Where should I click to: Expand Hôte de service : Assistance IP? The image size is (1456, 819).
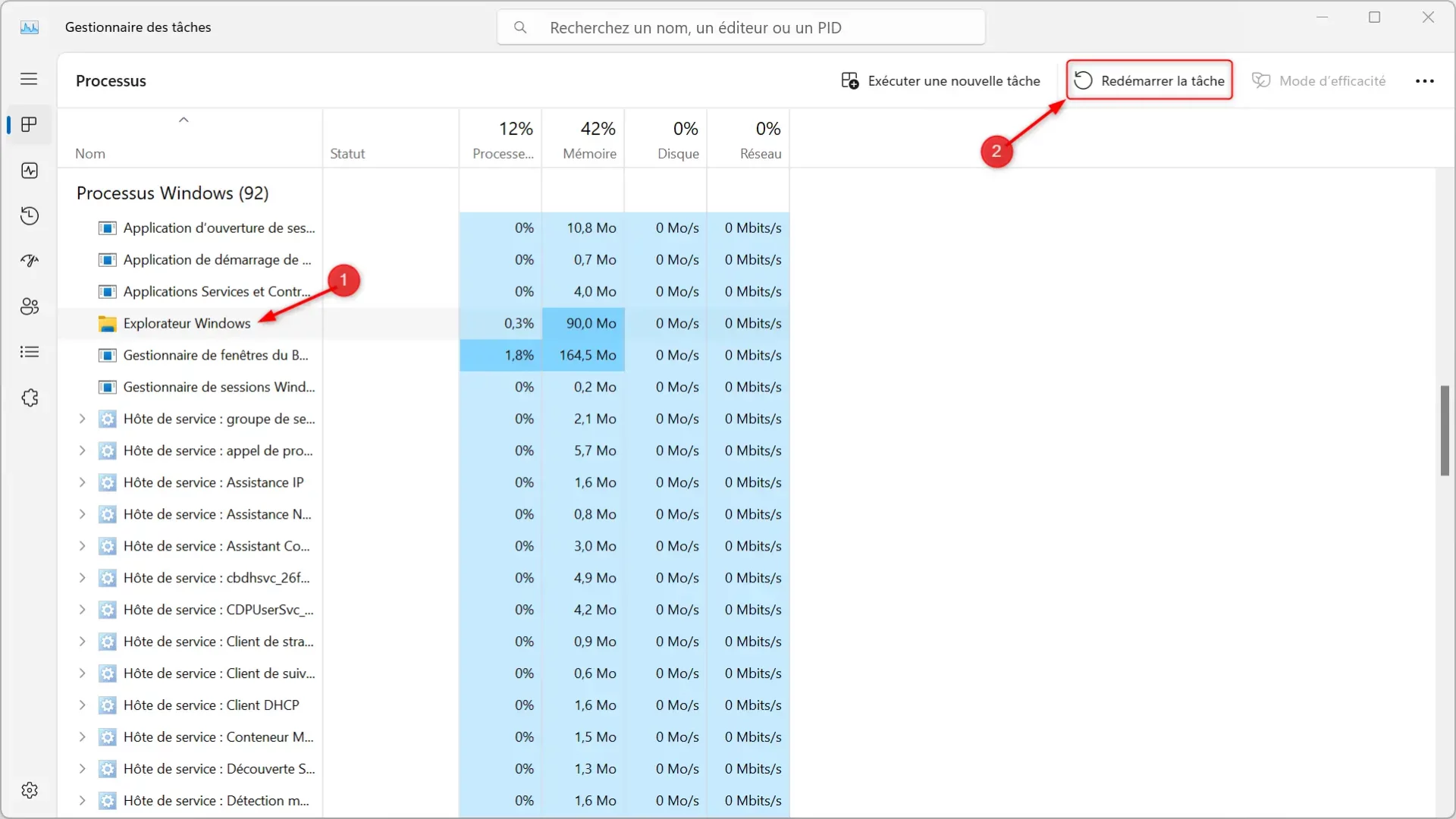[x=82, y=482]
